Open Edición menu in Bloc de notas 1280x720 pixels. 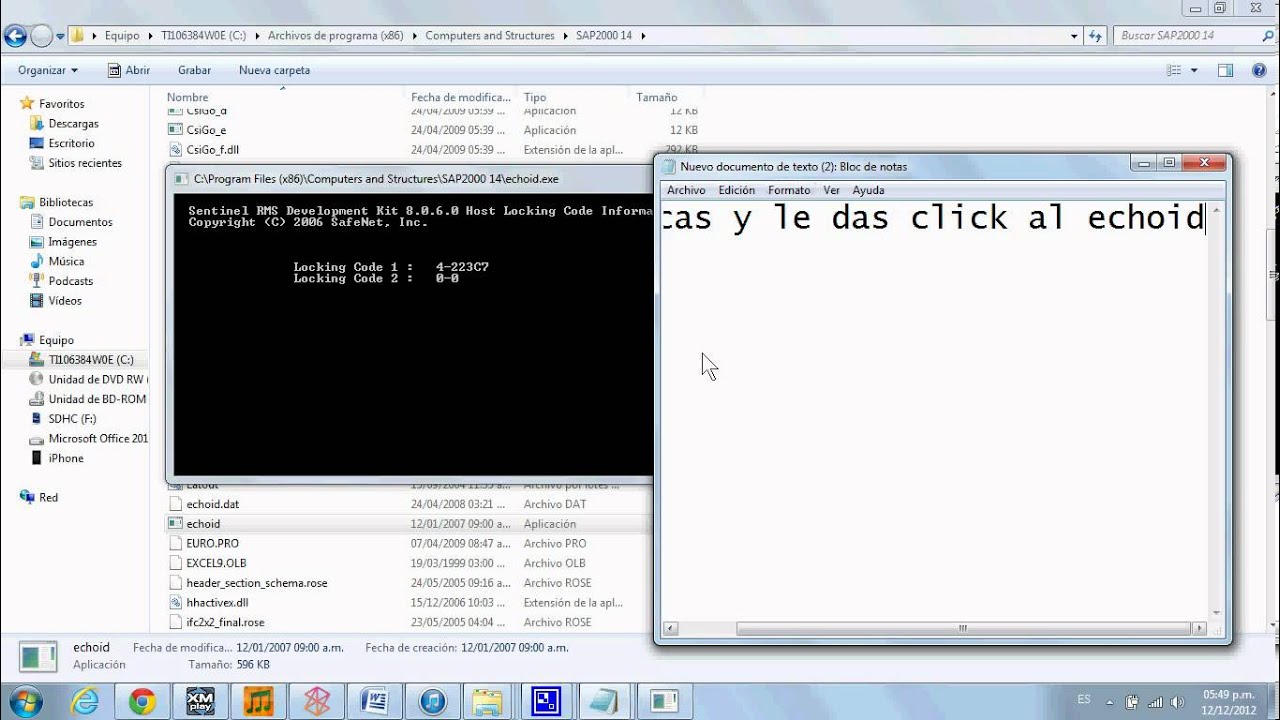click(x=737, y=190)
